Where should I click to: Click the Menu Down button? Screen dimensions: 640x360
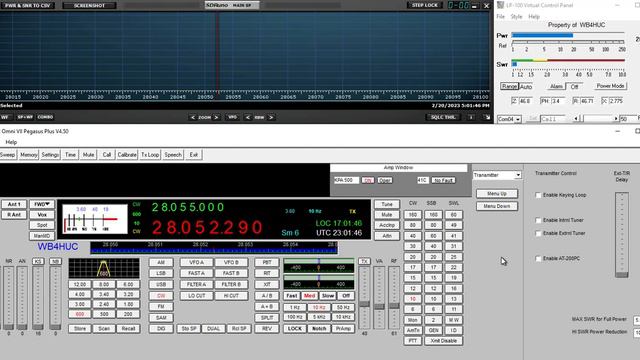(497, 206)
